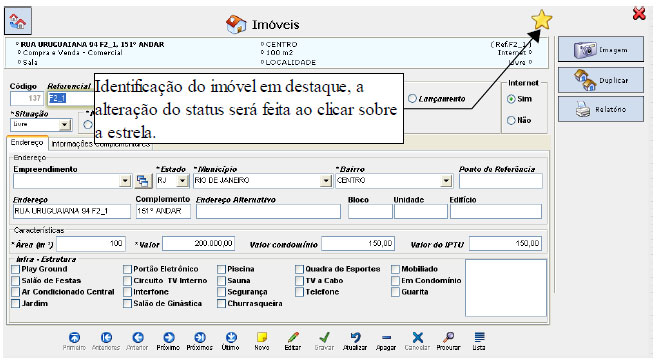Click the Valor do IPTU field
The height and width of the screenshot is (361, 657).
[x=505, y=244]
